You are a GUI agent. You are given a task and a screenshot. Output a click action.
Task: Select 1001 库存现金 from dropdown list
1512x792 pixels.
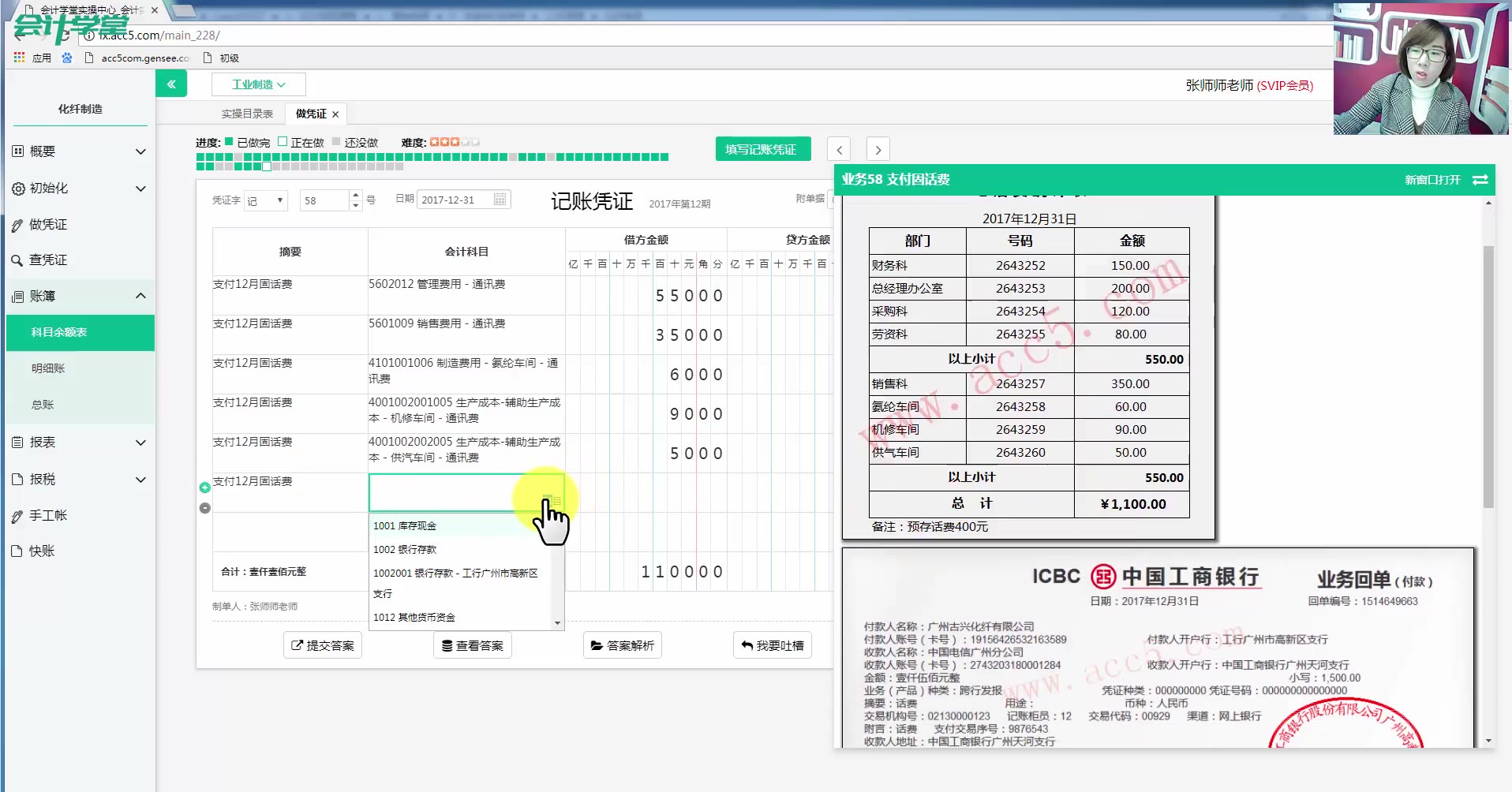[462, 525]
